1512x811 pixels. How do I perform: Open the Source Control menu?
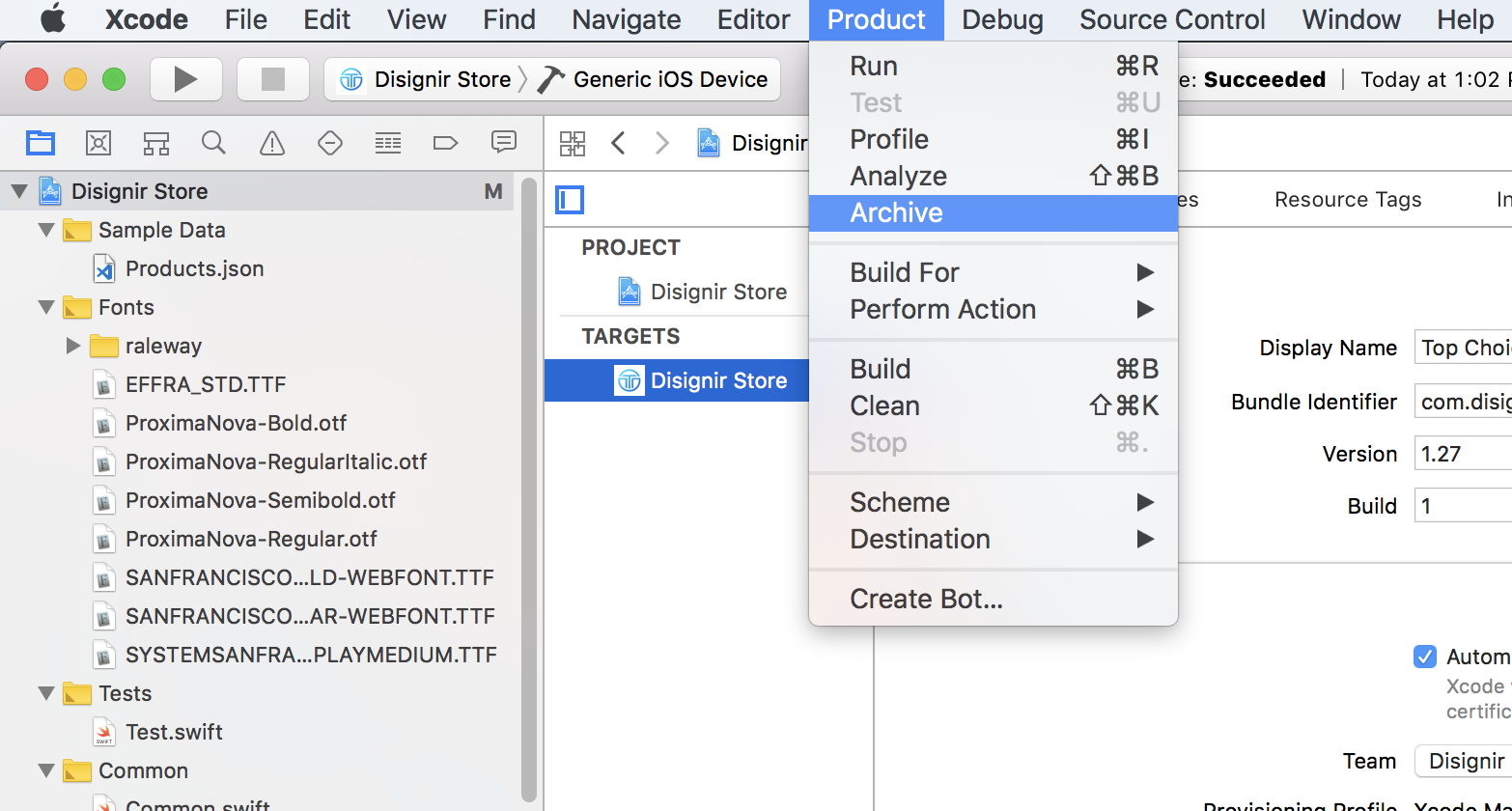(x=1172, y=19)
